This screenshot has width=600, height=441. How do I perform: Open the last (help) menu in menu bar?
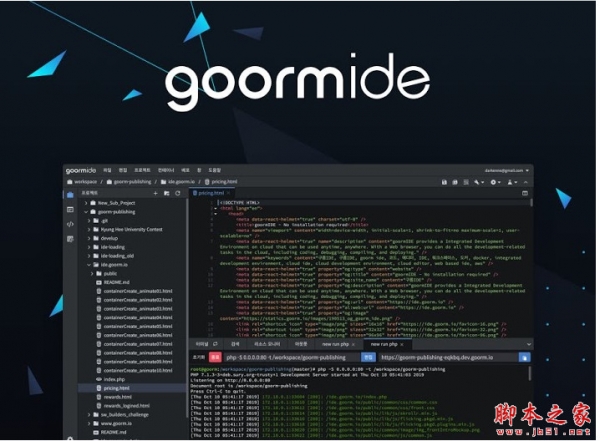214,170
